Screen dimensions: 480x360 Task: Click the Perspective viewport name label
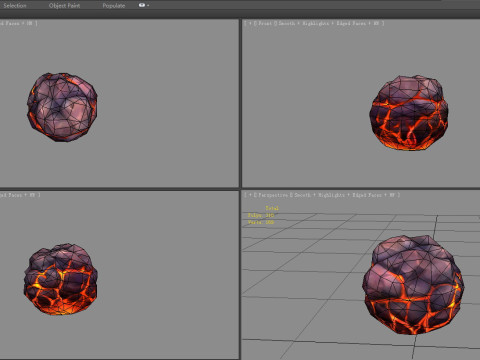click(272, 195)
